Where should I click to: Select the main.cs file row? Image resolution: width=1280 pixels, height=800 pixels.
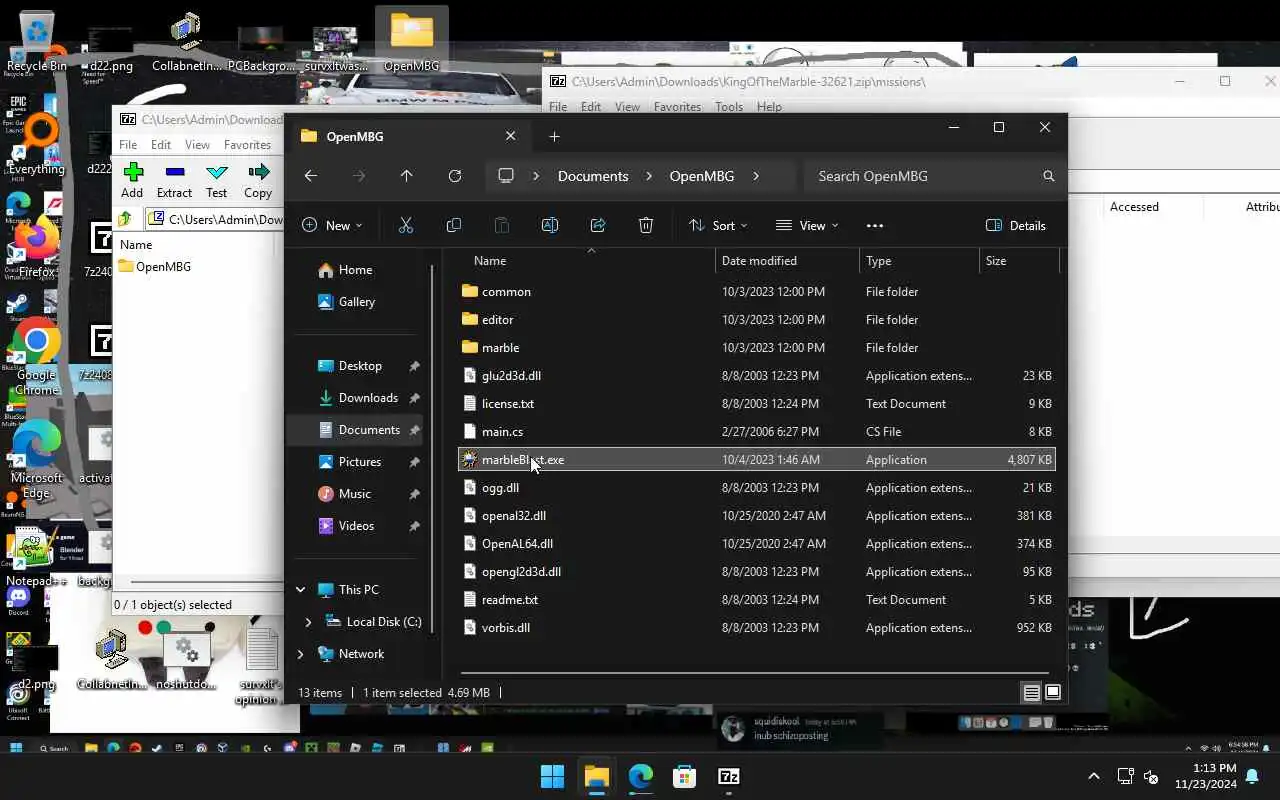(756, 432)
